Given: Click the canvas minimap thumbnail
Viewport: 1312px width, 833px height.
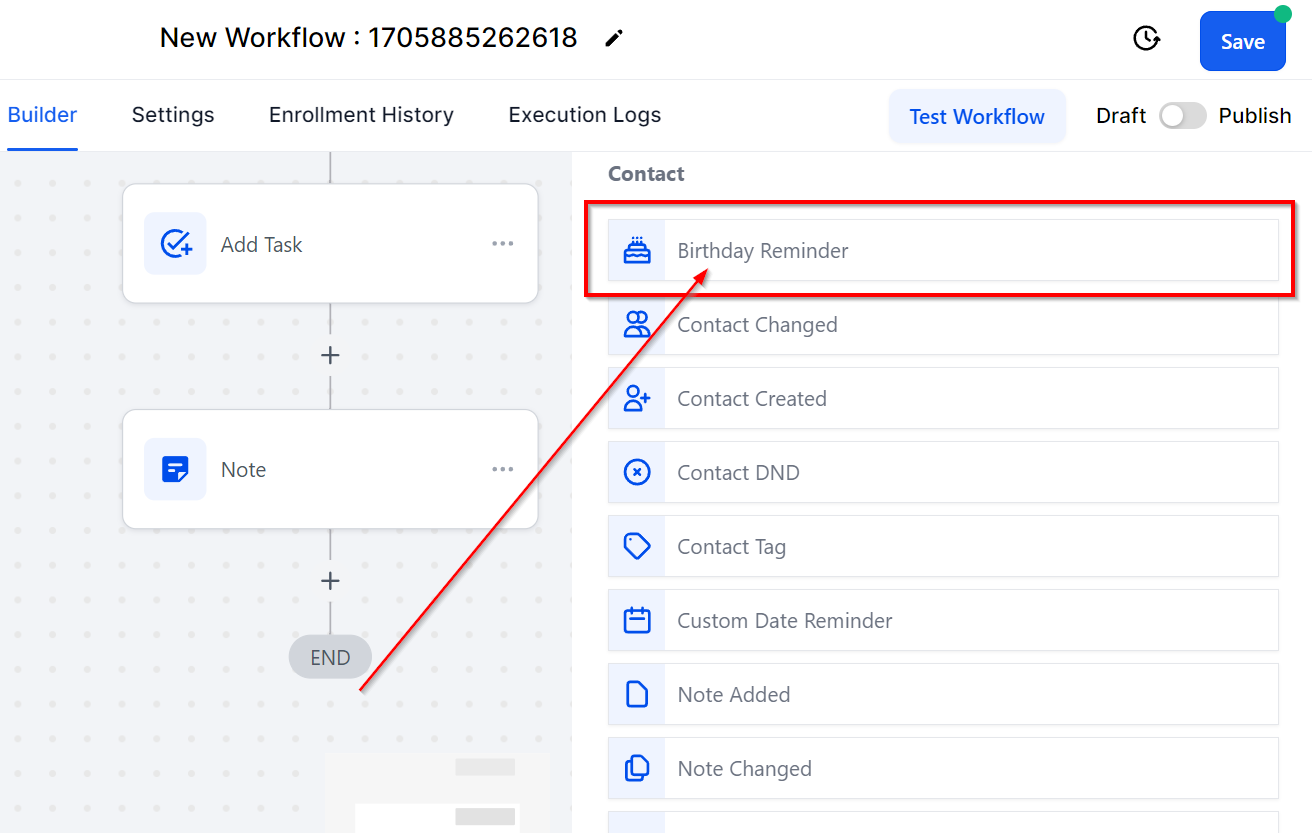Looking at the screenshot, I should [x=438, y=792].
